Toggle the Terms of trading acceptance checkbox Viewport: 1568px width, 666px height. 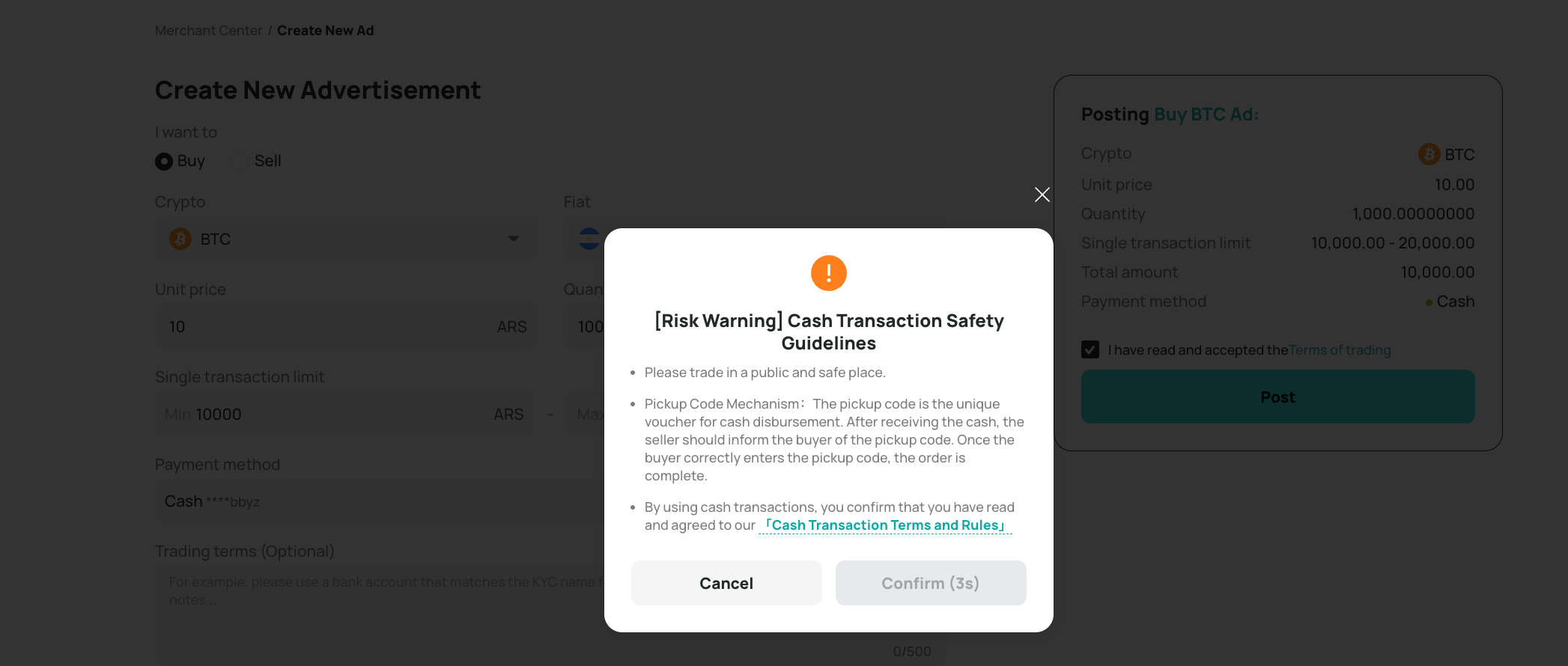coord(1090,349)
